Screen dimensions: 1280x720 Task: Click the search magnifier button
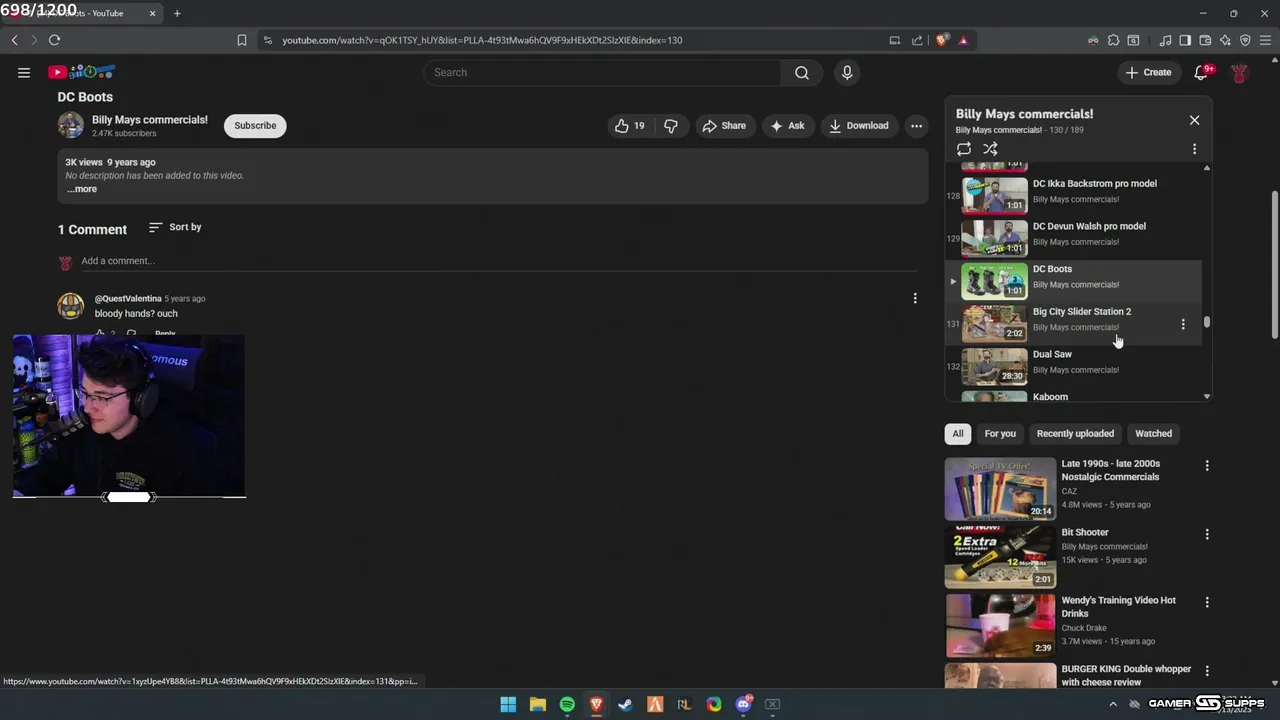[802, 72]
